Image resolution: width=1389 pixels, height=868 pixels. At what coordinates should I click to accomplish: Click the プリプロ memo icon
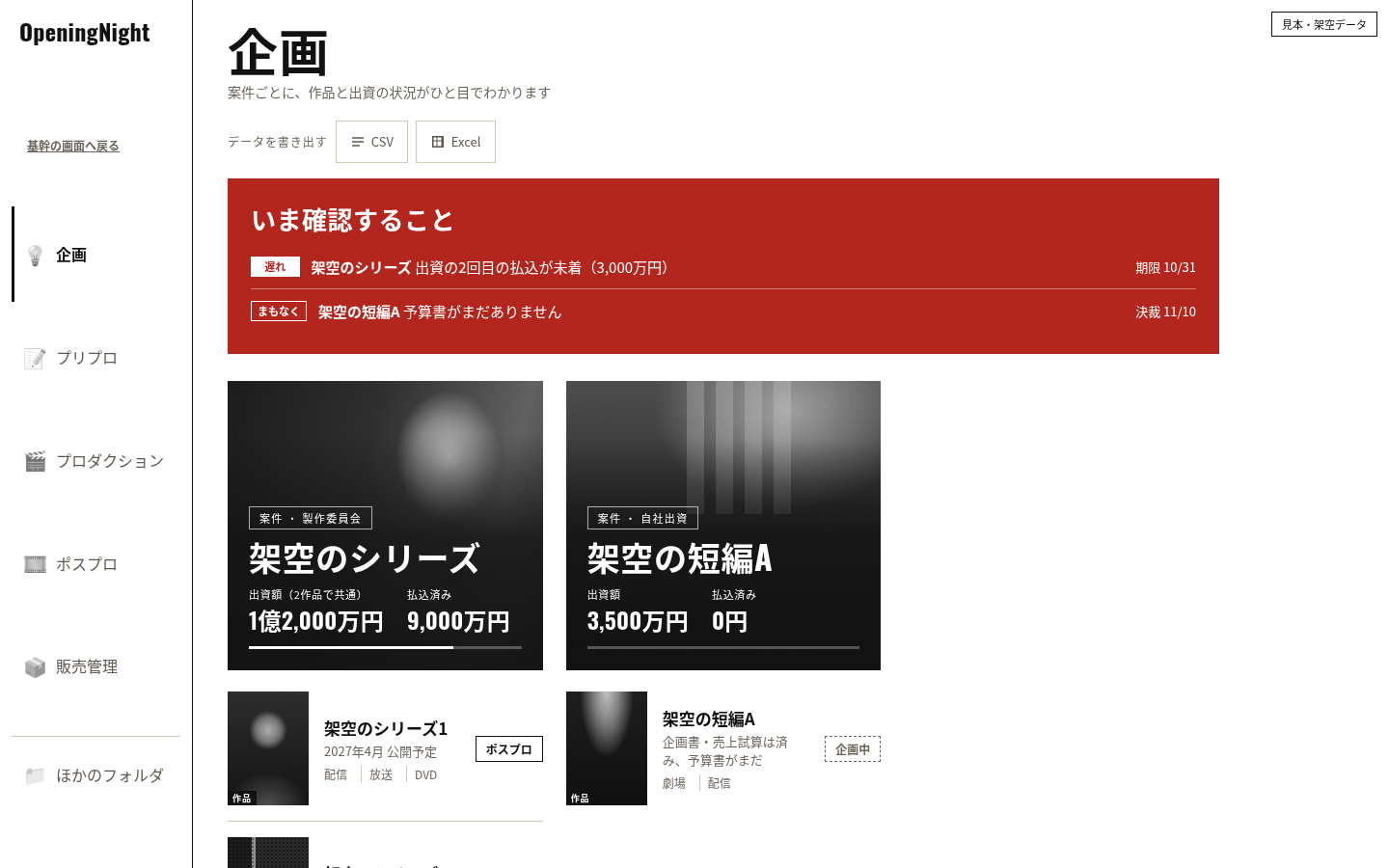[36, 358]
